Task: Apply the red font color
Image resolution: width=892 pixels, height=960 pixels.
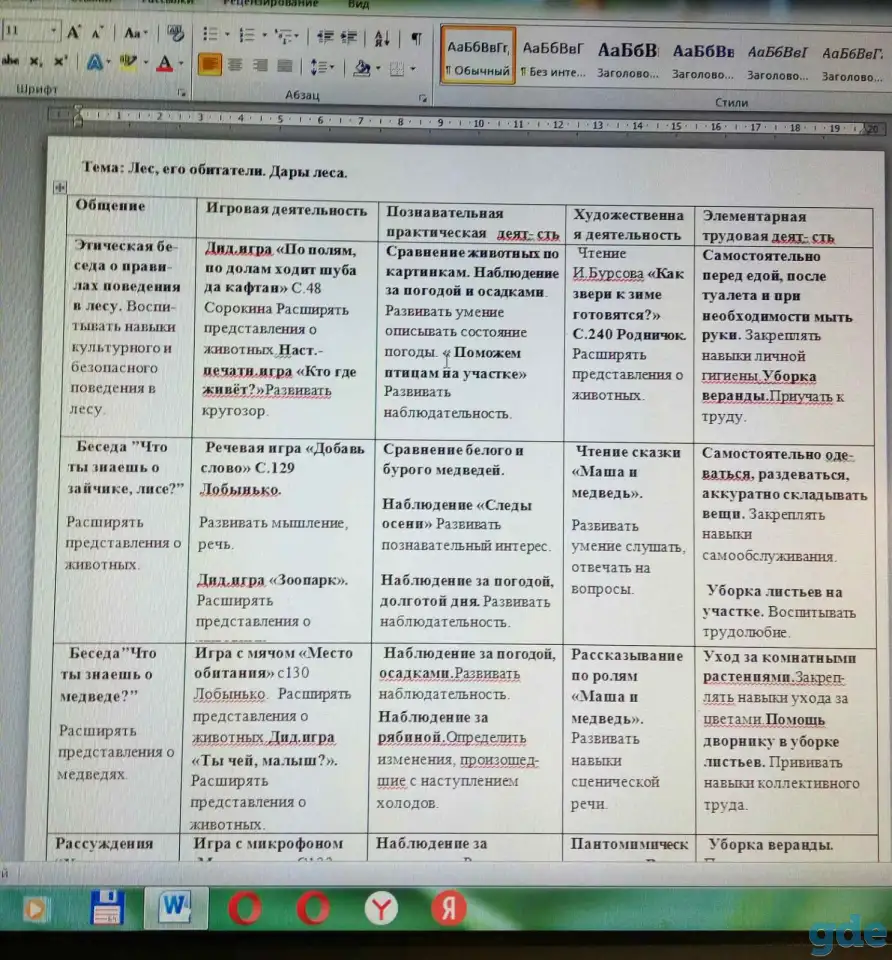Action: pyautogui.click(x=164, y=63)
